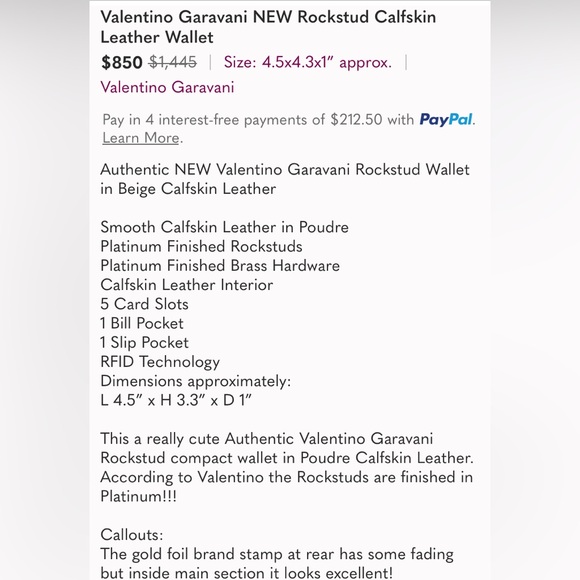
Task: Click the Calfskin Leather Interior line
Action: [187, 285]
